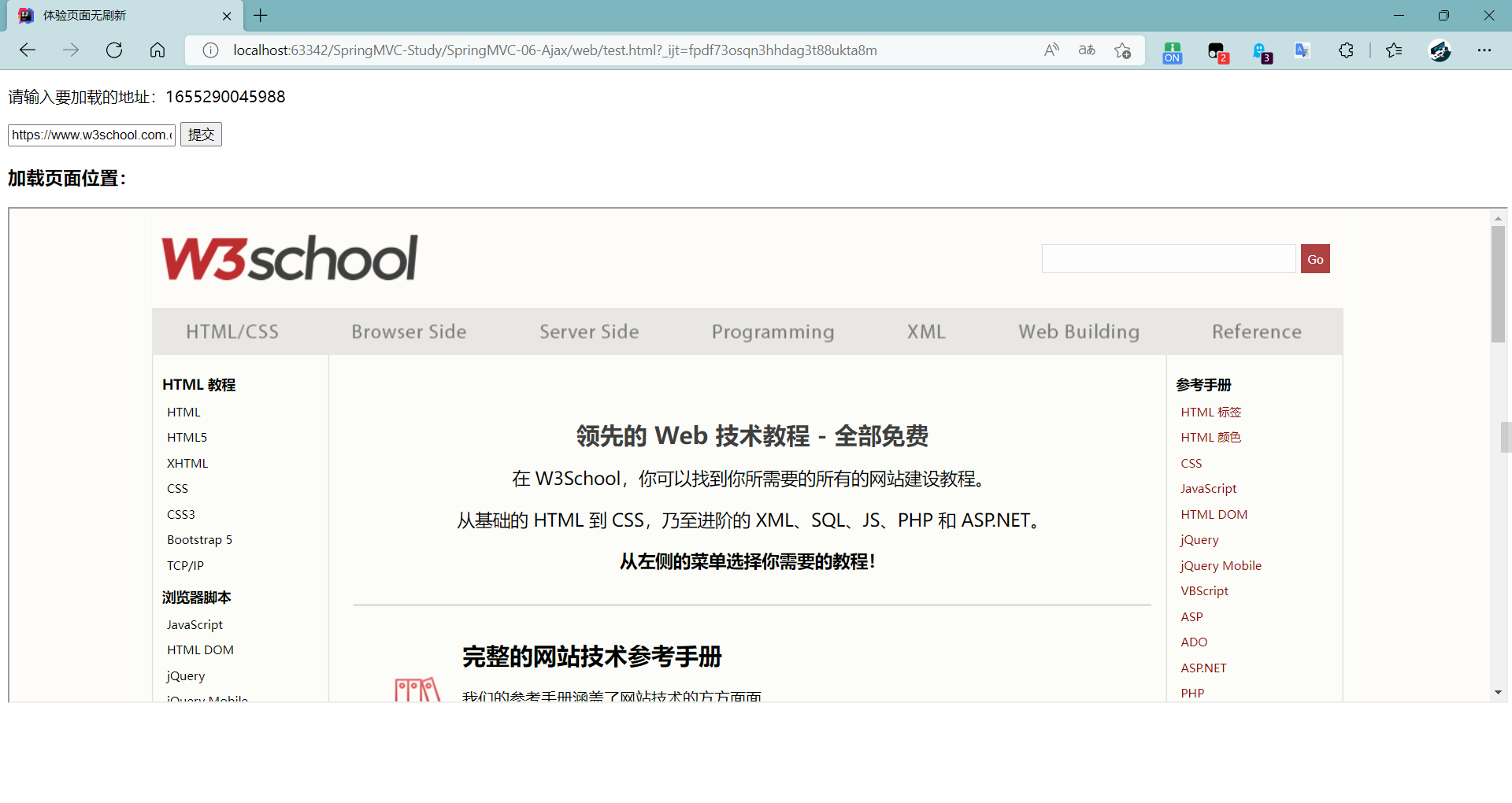The image size is (1512, 803).
Task: Open jQuery reference in right sidebar
Action: point(1199,539)
